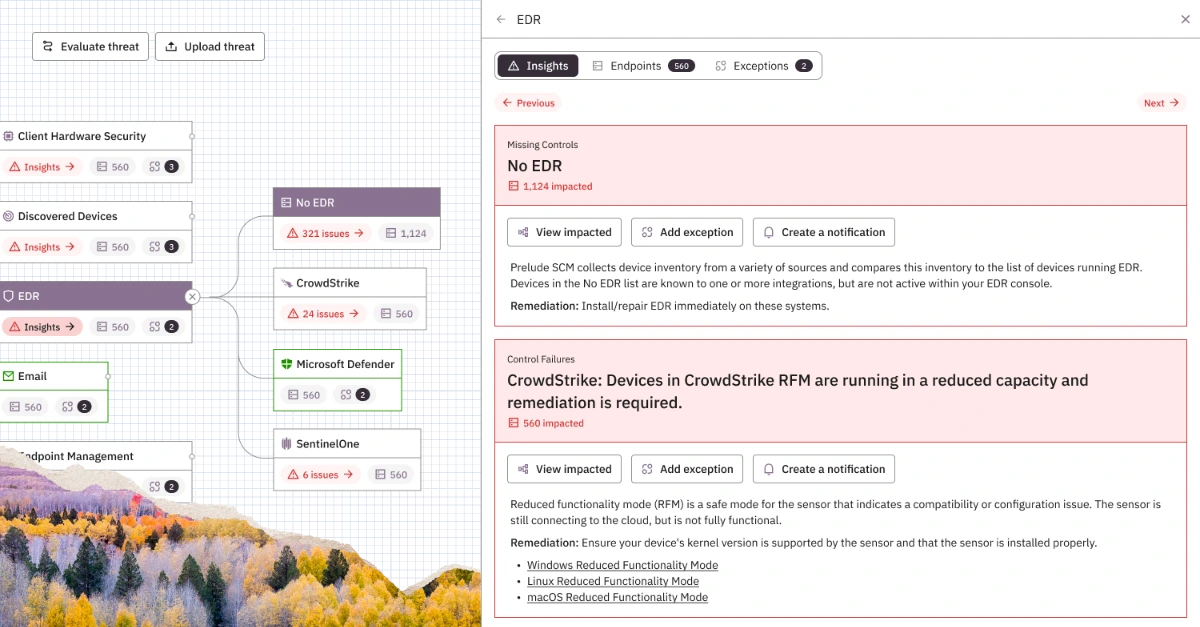This screenshot has width=1200, height=627.
Task: Click exceptions badge 2 on Email node
Action: point(76,407)
